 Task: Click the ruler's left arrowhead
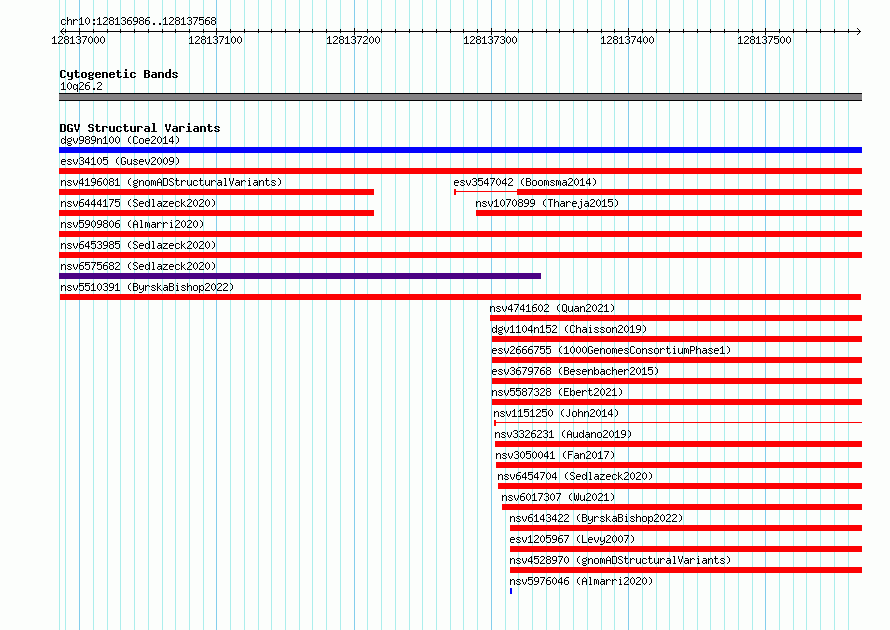tap(62, 31)
